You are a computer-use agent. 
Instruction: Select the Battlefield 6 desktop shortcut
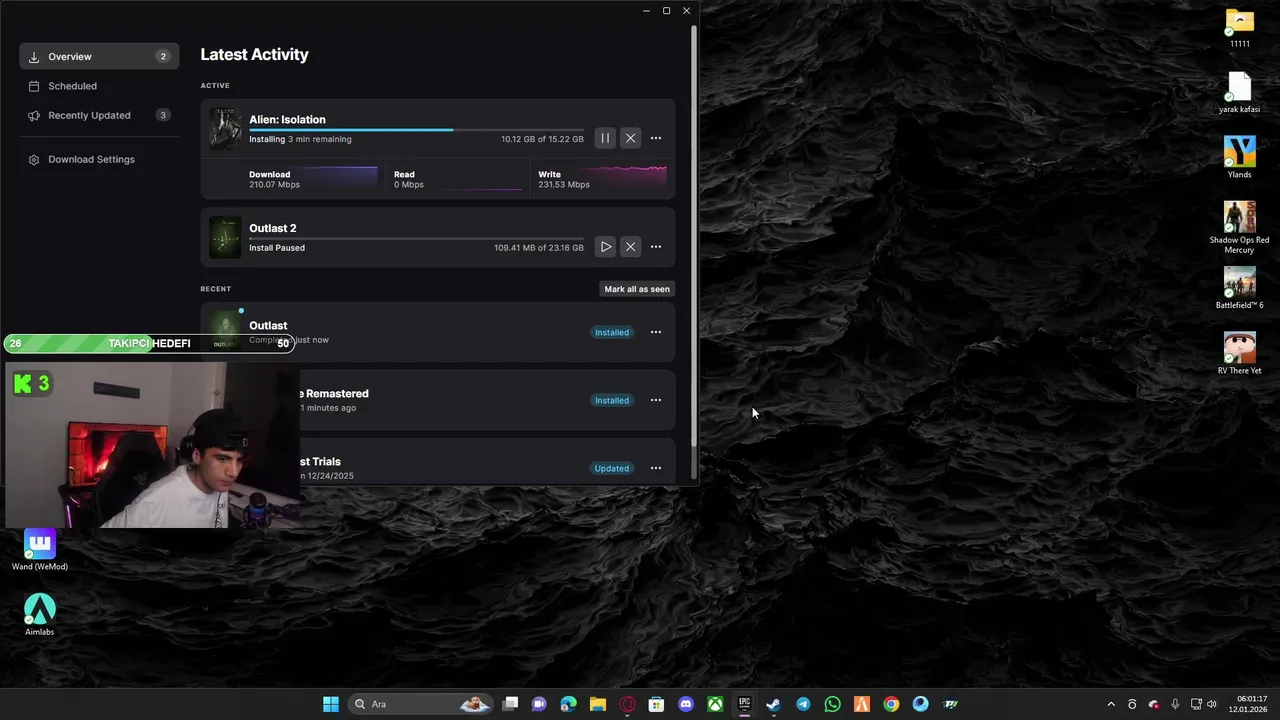1239,288
